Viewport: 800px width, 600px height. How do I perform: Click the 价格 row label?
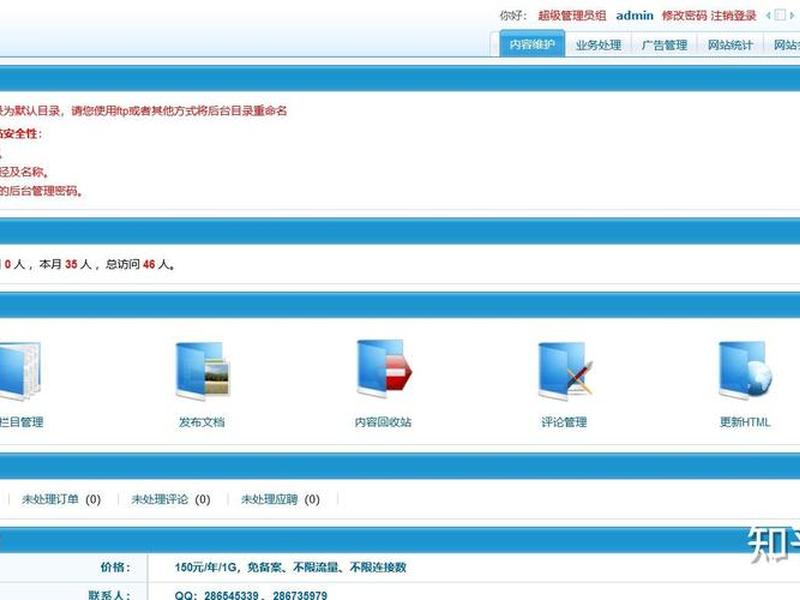tap(115, 567)
